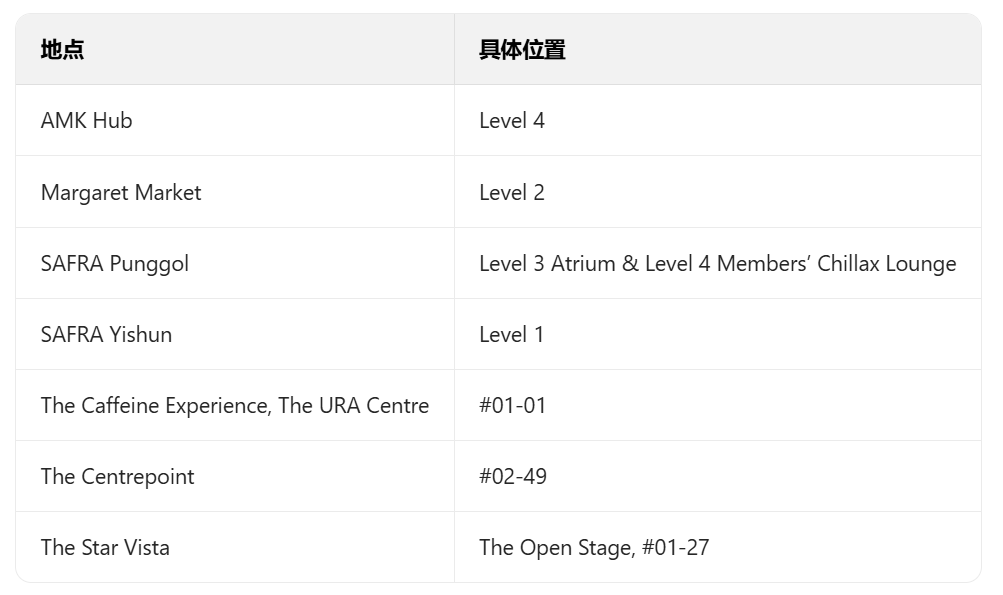
Task: Click the 地点 column header
Action: 62,50
